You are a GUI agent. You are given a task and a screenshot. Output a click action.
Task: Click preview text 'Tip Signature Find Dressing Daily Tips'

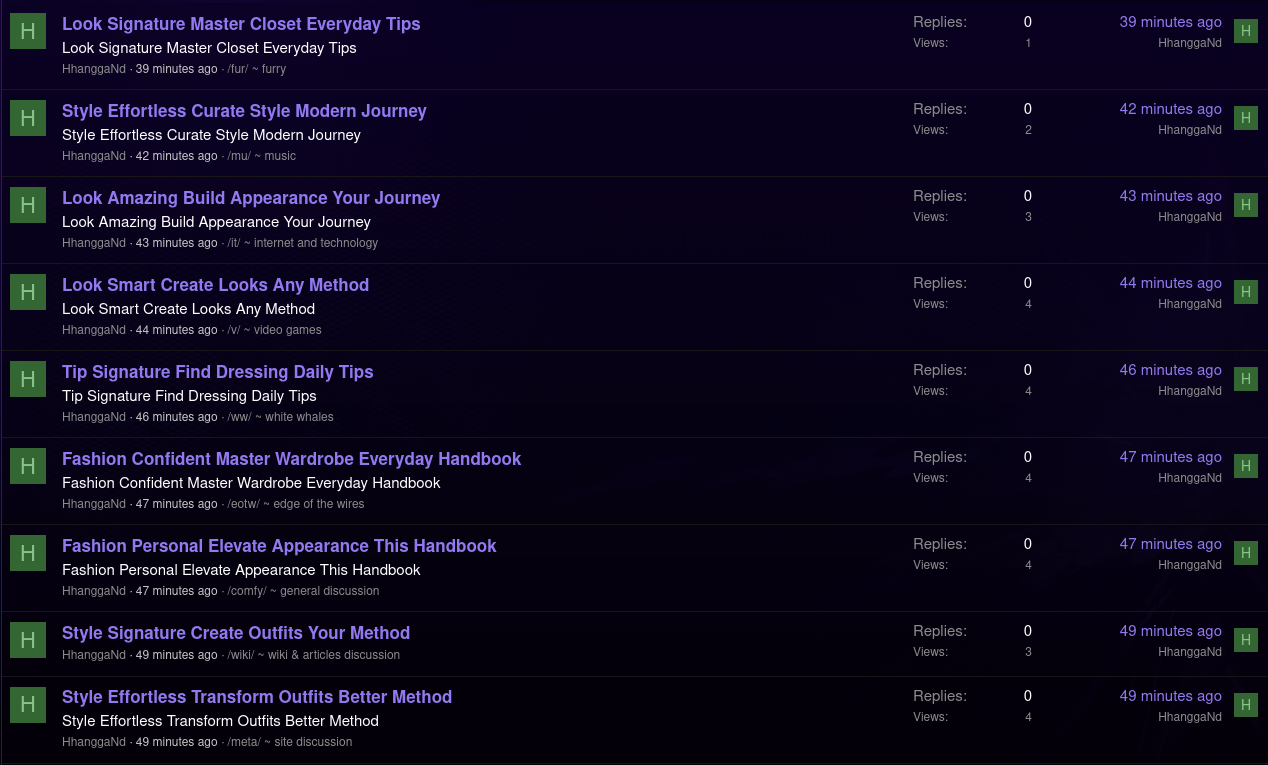tap(189, 396)
